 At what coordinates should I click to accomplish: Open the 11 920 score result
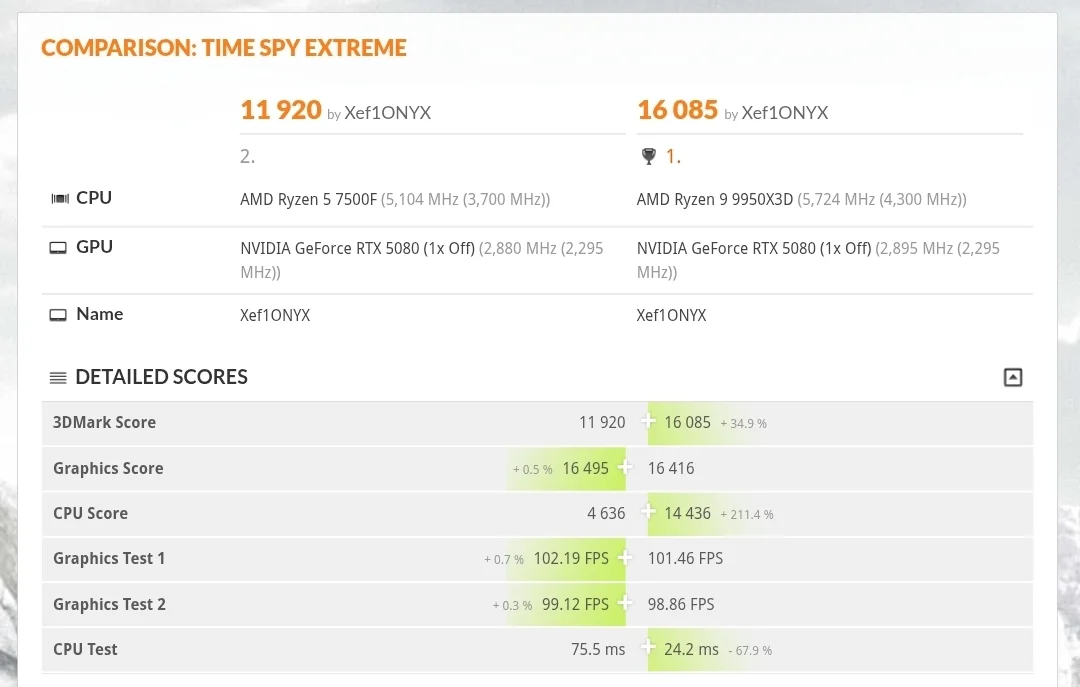(281, 110)
